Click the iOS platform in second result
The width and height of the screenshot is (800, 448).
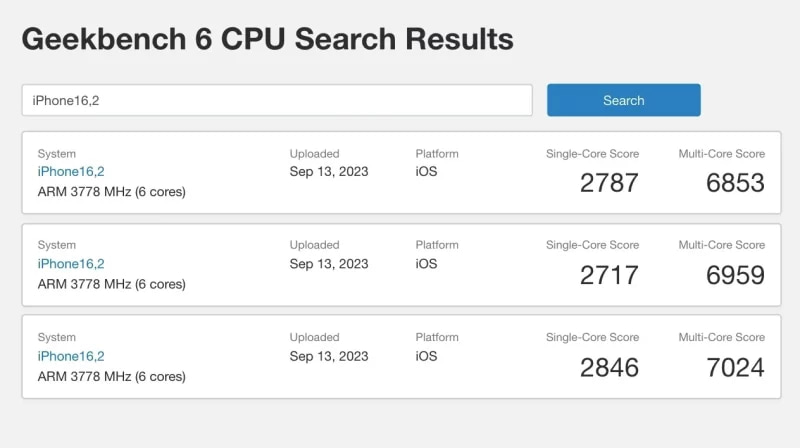426,264
